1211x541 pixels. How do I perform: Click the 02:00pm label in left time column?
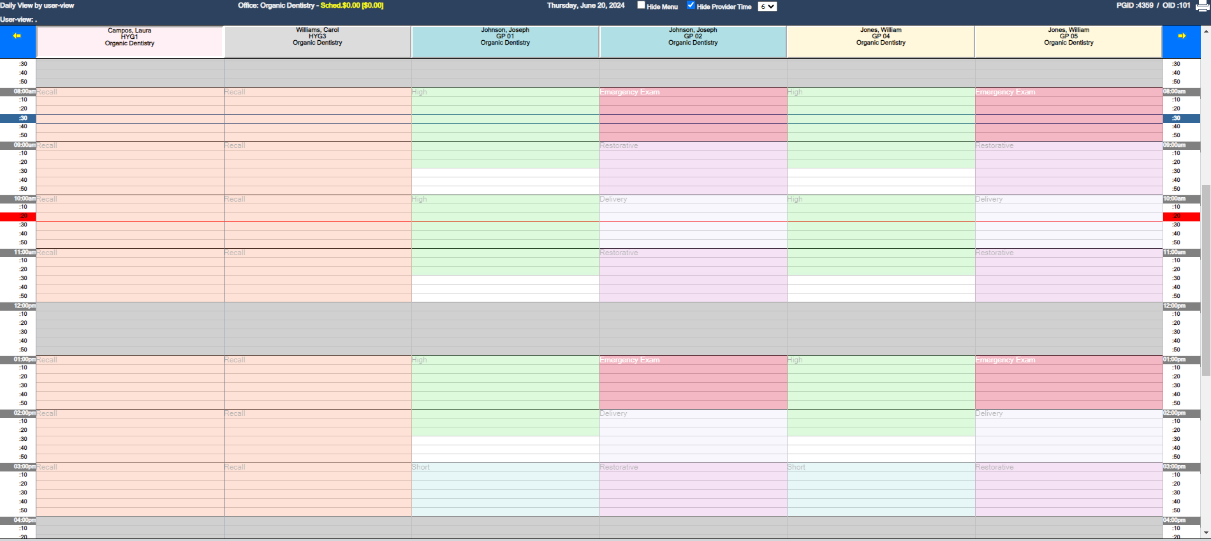18,413
